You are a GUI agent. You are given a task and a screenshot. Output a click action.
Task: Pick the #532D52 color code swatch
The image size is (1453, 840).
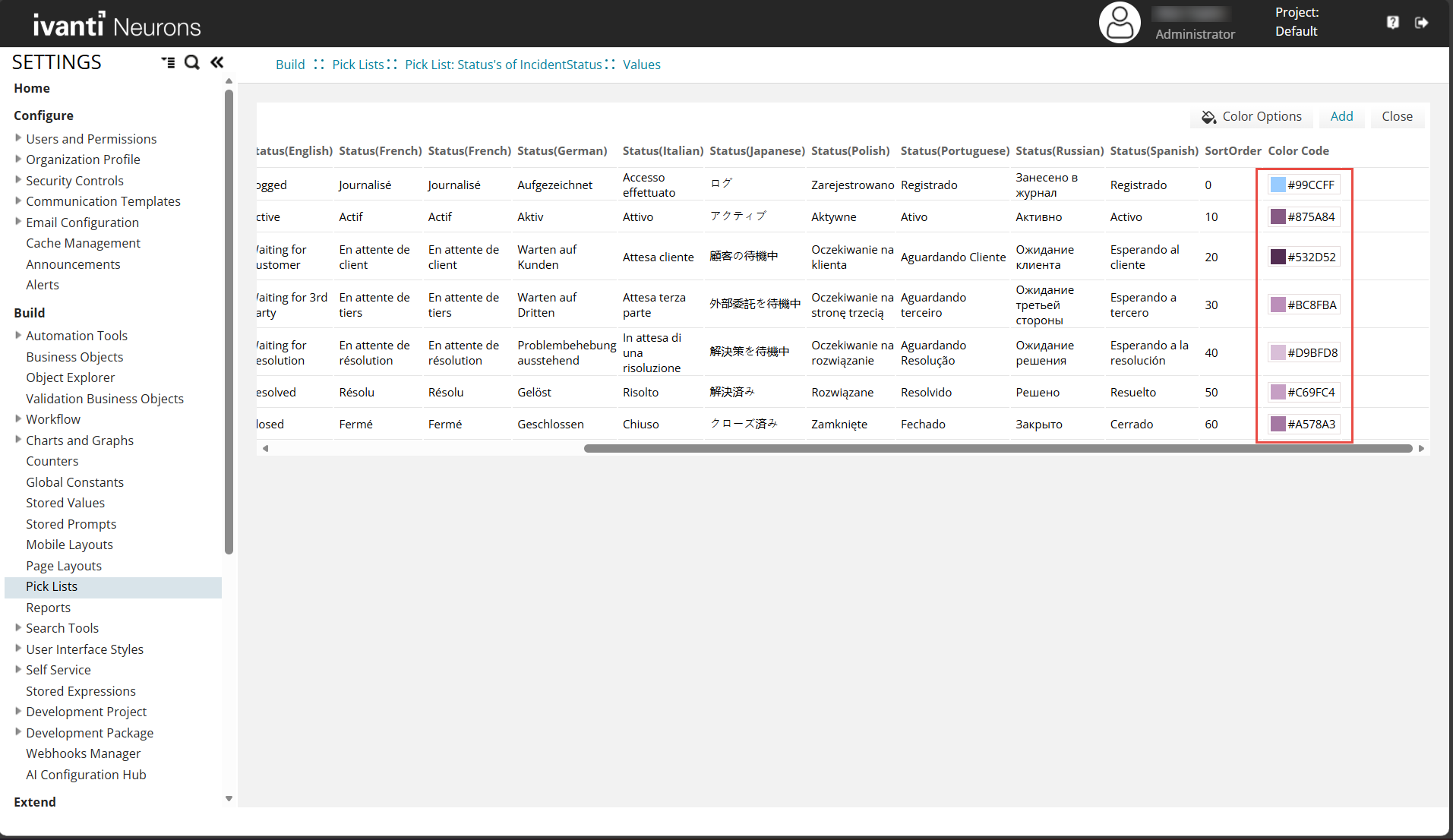(1278, 257)
